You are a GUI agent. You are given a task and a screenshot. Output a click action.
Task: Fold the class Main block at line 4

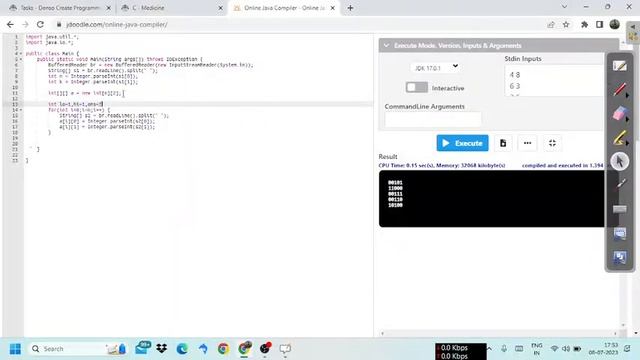coord(21,53)
